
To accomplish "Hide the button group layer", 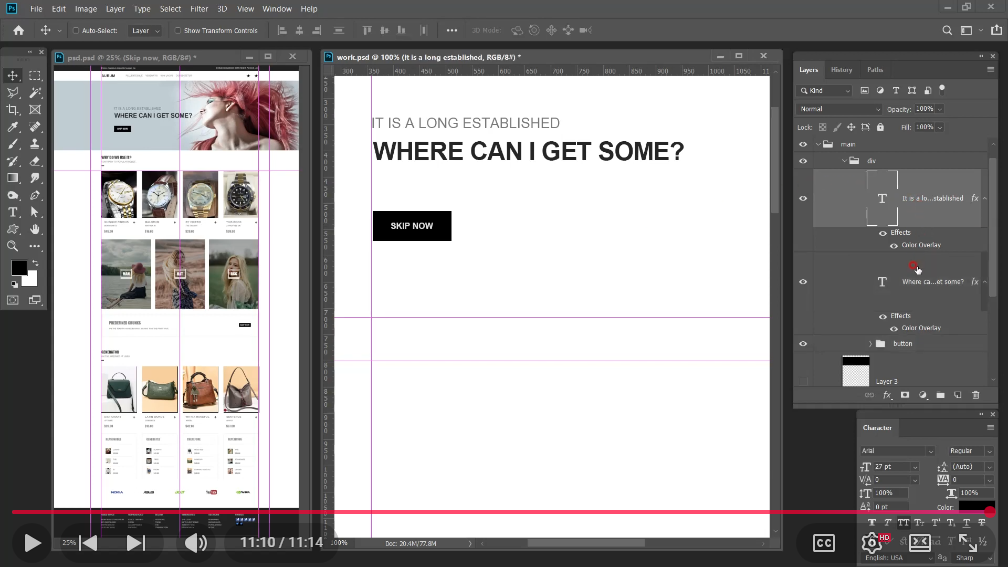I will click(x=803, y=344).
